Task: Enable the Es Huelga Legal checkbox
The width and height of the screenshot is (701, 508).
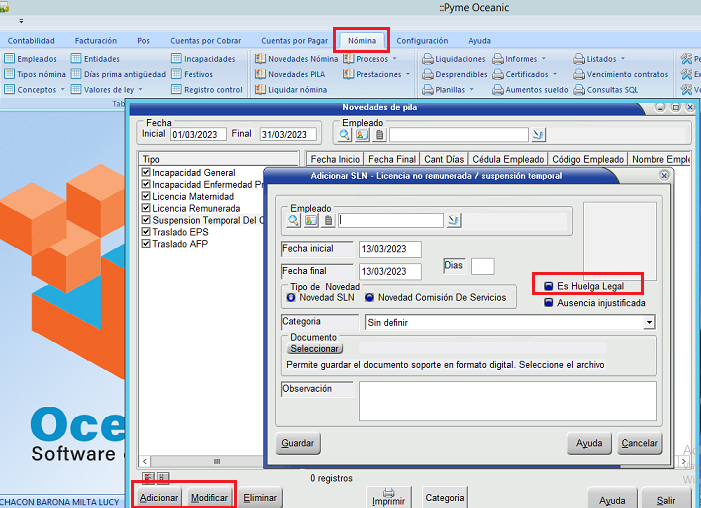Action: click(x=549, y=286)
